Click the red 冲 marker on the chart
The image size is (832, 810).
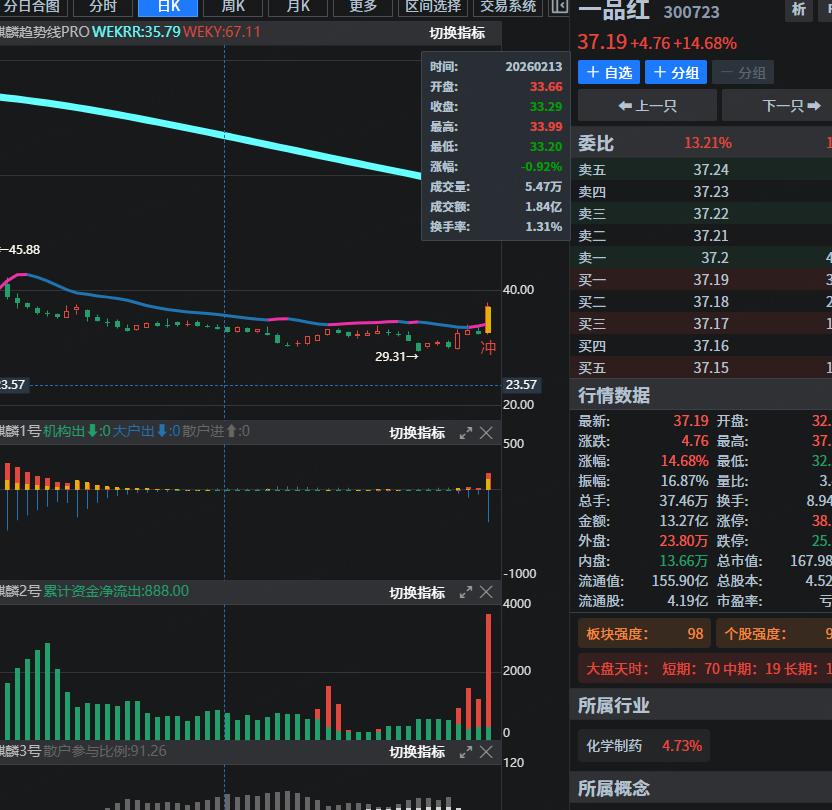[x=488, y=347]
